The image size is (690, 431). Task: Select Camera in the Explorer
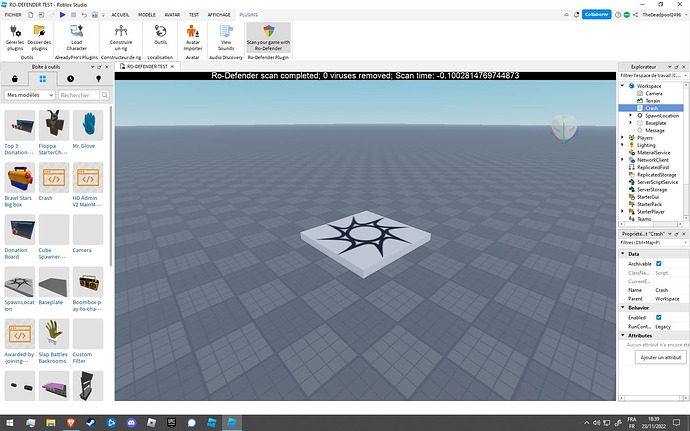tap(653, 93)
